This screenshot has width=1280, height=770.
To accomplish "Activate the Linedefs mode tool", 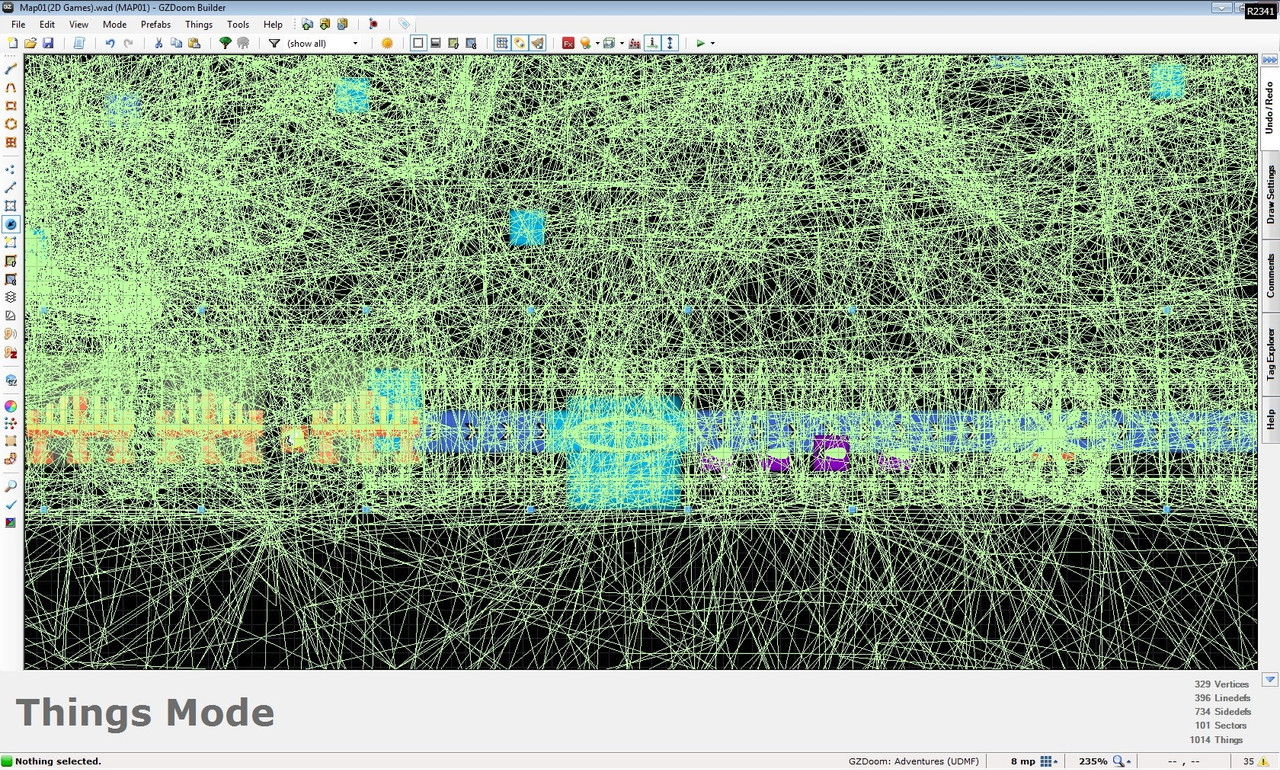I will pyautogui.click(x=11, y=188).
